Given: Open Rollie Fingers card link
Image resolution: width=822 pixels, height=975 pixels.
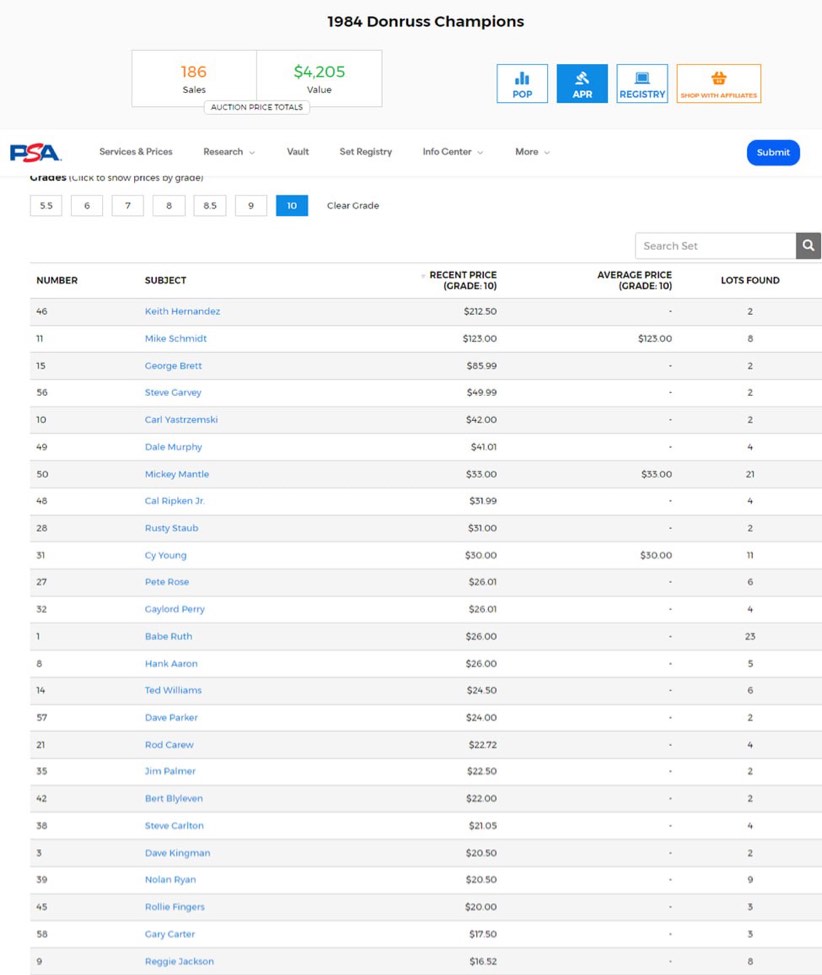Looking at the screenshot, I should (x=174, y=907).
